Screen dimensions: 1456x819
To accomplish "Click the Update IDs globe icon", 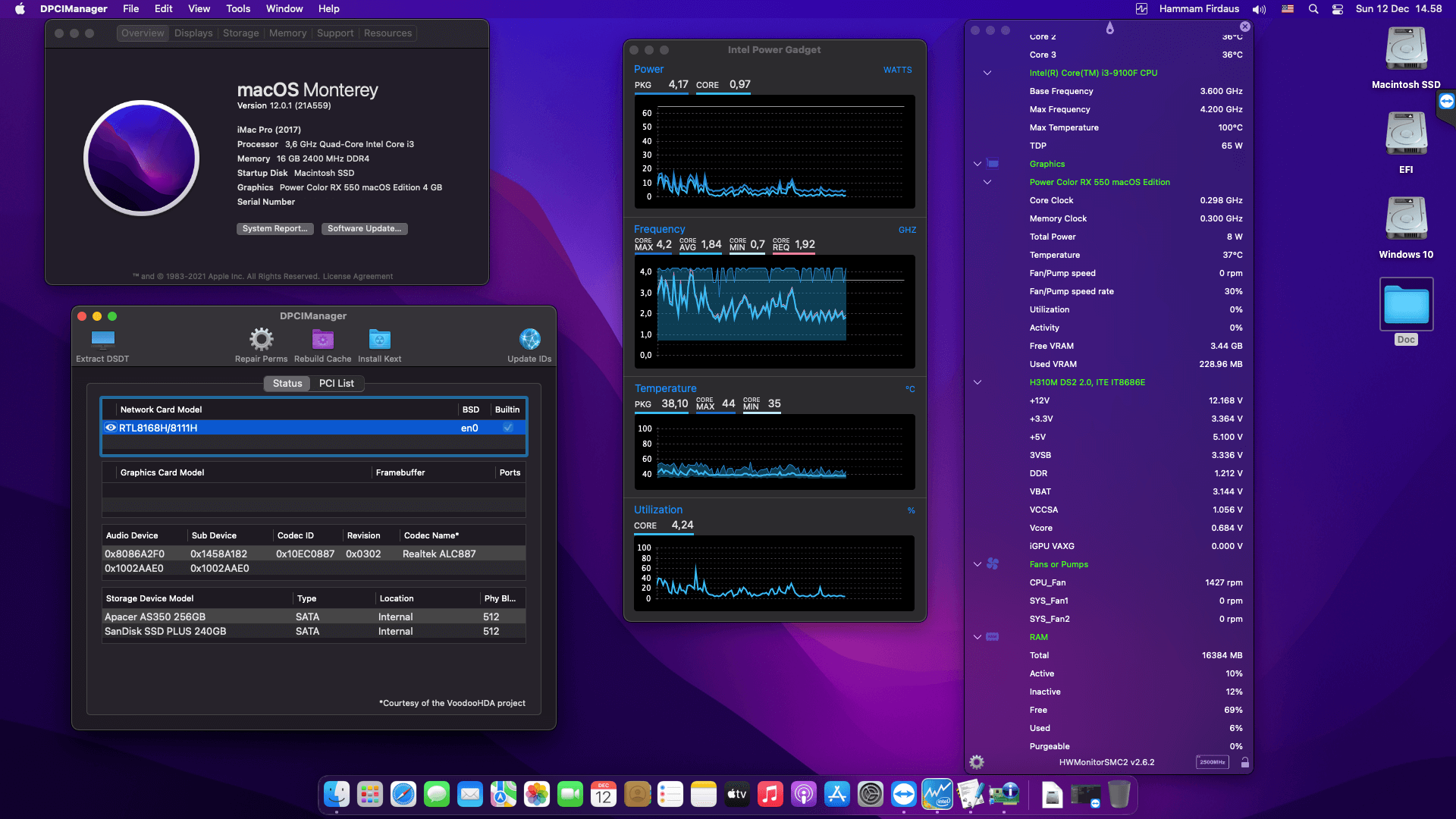I will 529,339.
